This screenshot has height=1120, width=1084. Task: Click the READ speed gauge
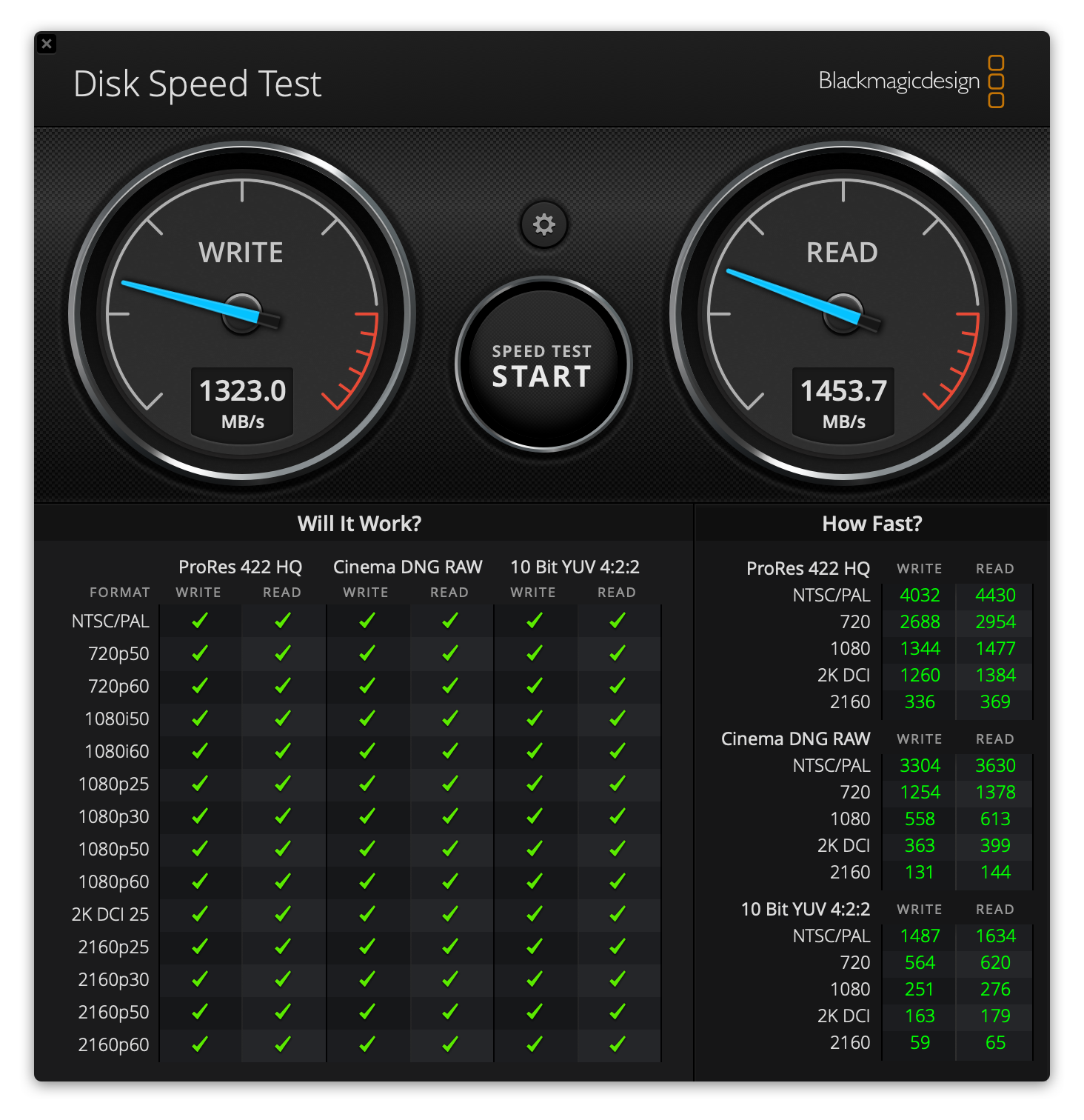tap(843, 311)
